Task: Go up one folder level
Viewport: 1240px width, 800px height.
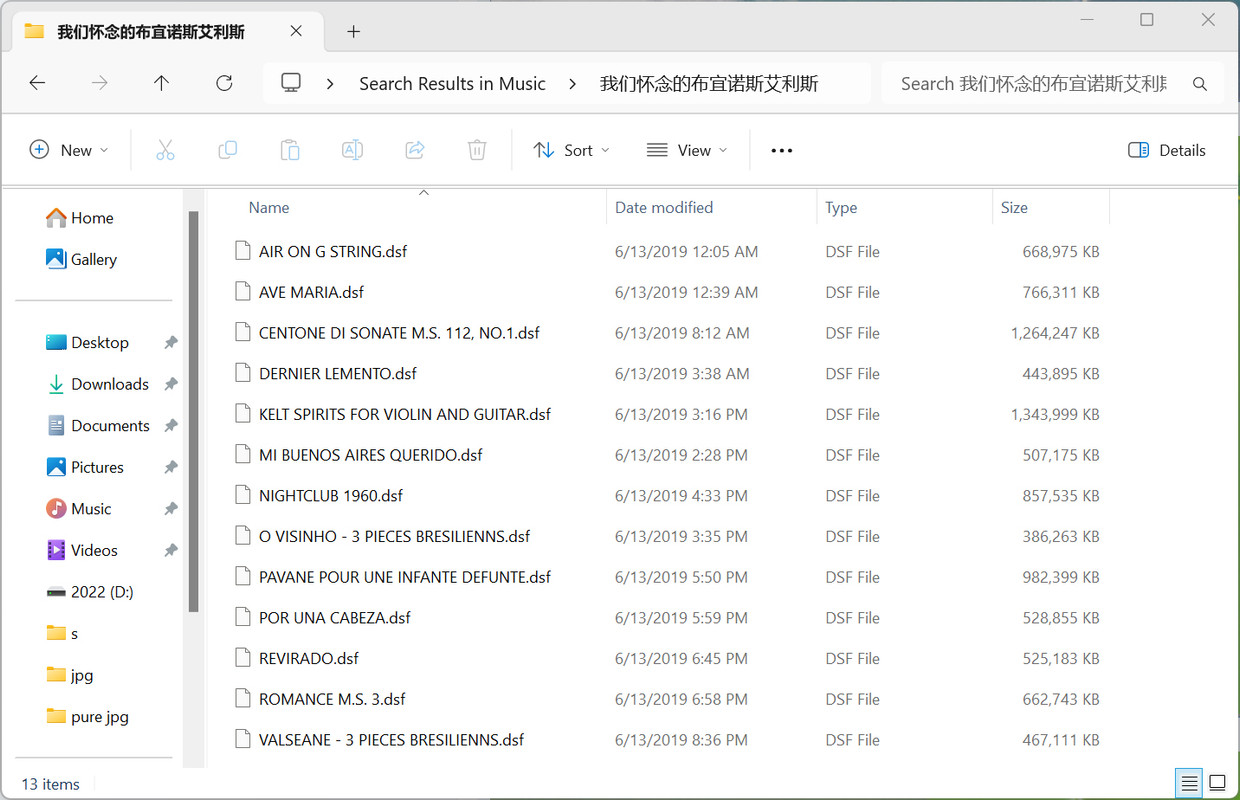Action: (161, 83)
